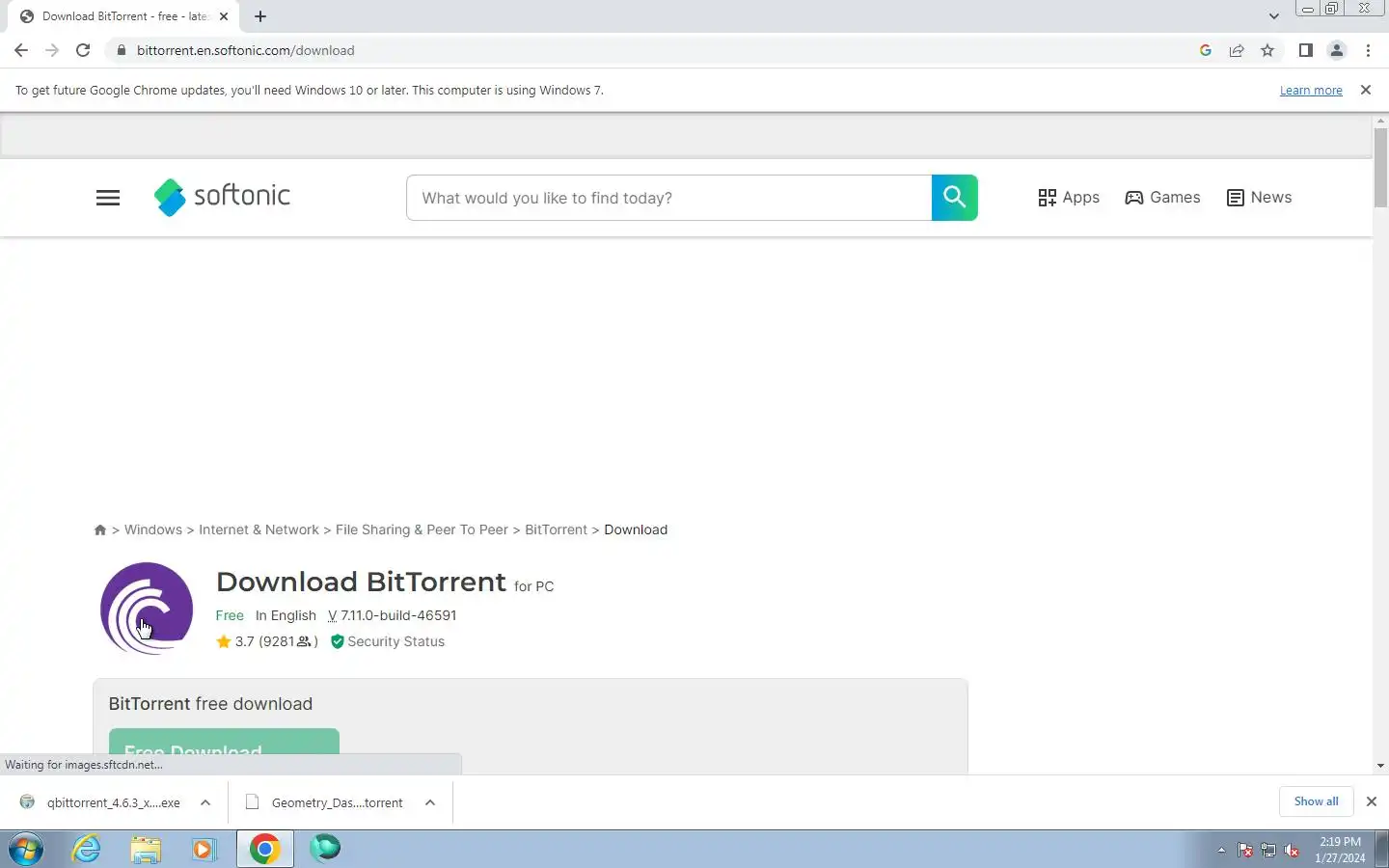1389x868 pixels.
Task: Open Chrome's three-dot menu
Action: click(x=1368, y=50)
